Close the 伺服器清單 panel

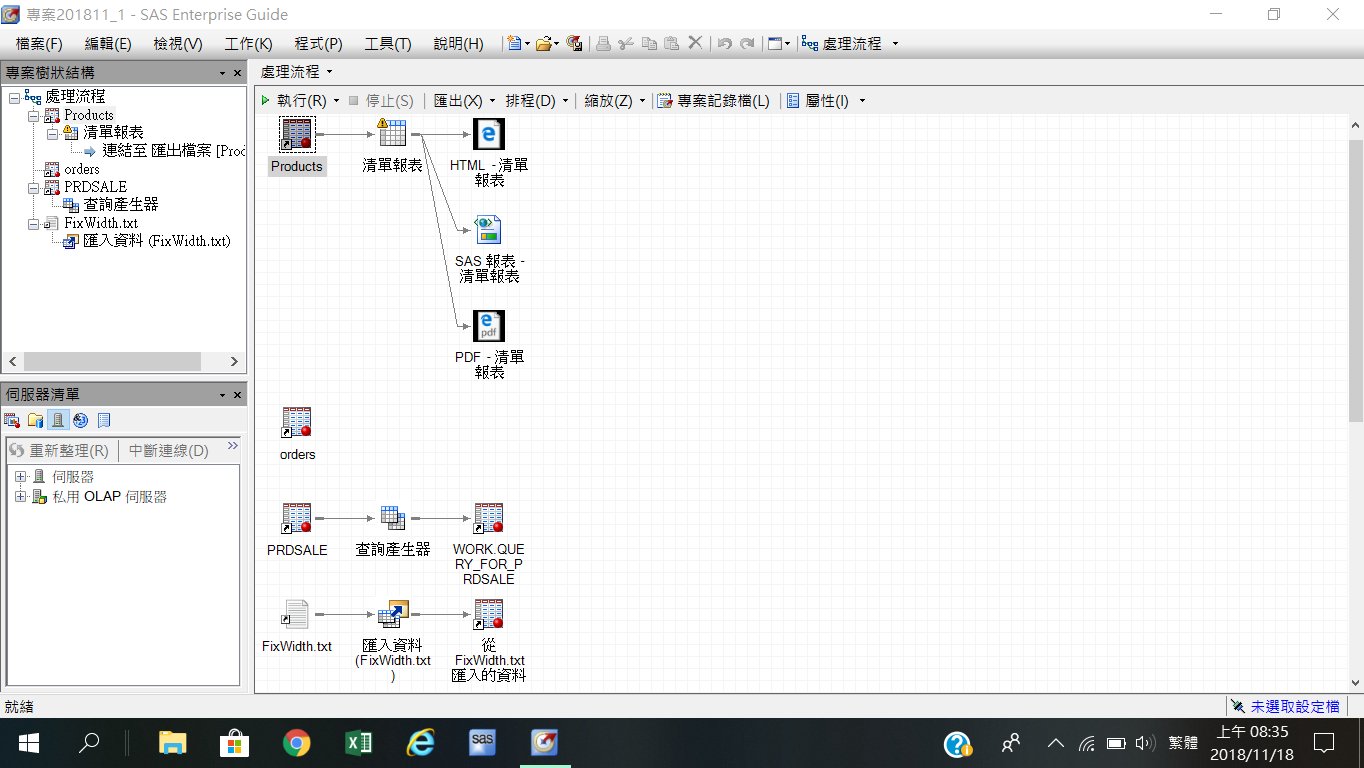pyautogui.click(x=238, y=395)
